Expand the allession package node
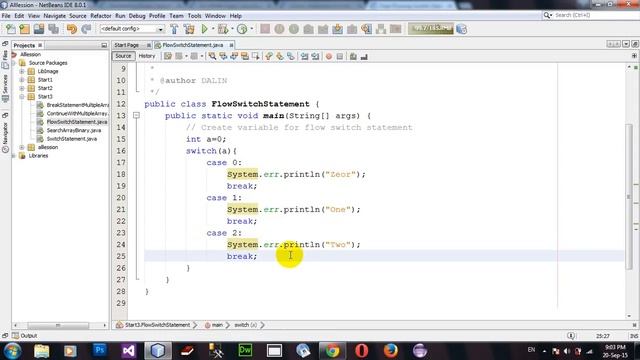This screenshot has width=640, height=360. coord(22,147)
